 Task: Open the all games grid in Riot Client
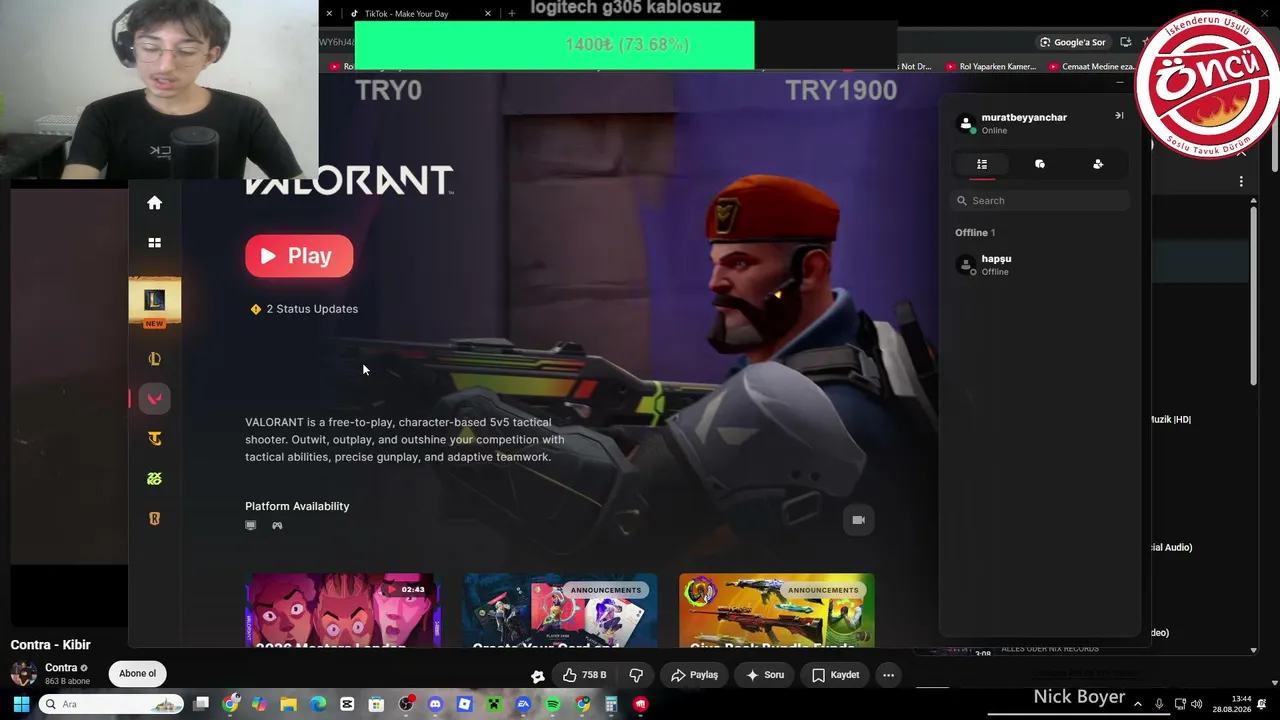pyautogui.click(x=154, y=243)
